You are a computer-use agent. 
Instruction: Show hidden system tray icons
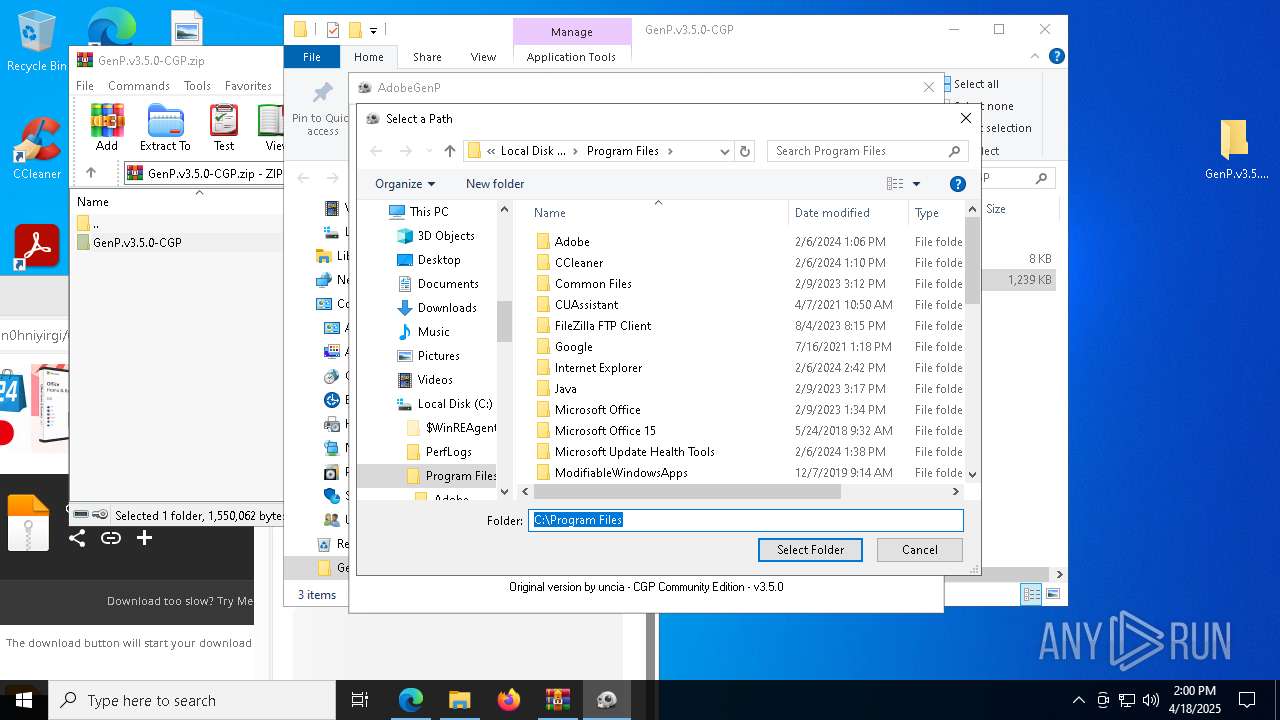click(1078, 700)
